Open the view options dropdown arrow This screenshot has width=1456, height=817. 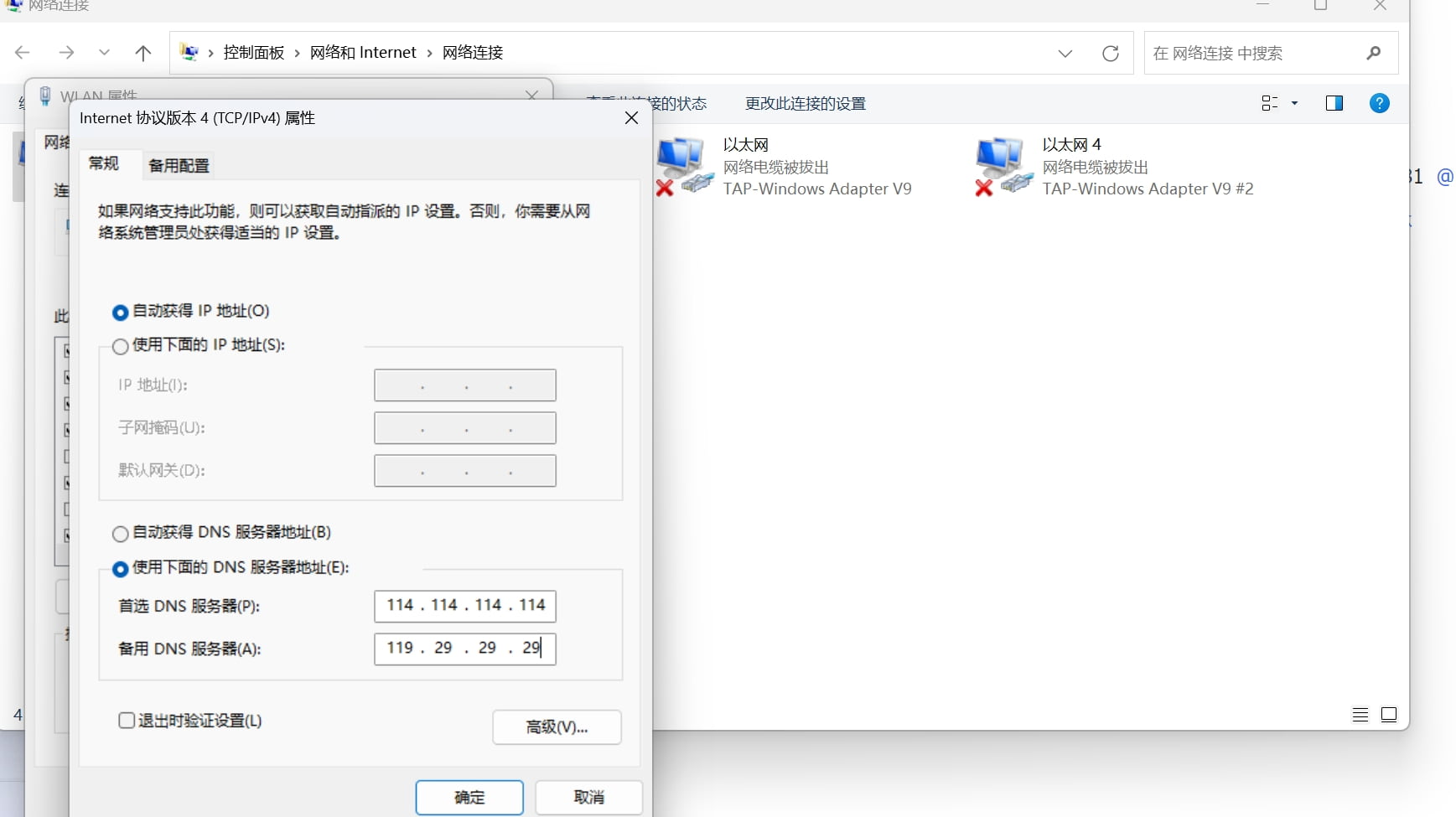tap(1294, 103)
